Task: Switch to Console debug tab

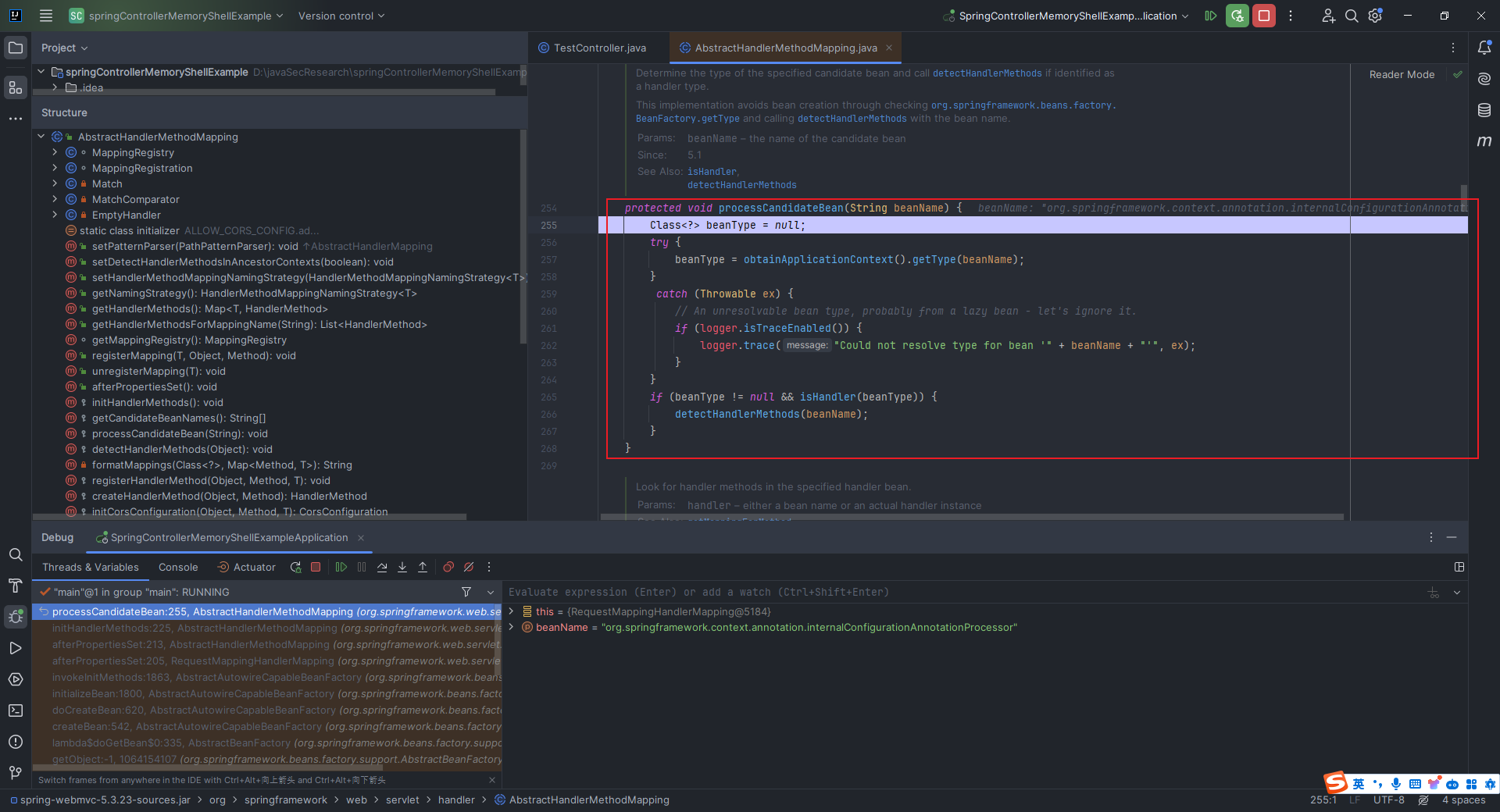Action: pos(178,568)
